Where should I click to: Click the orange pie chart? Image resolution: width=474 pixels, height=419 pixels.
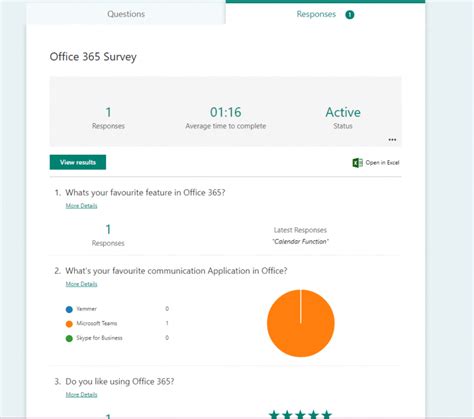tap(301, 323)
